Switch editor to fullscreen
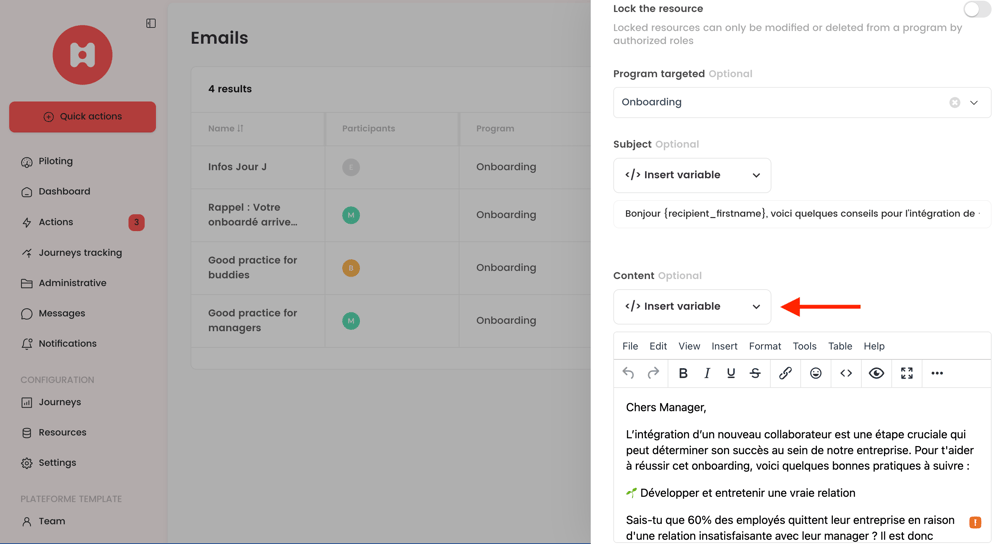The width and height of the screenshot is (1005, 544). pyautogui.click(x=906, y=373)
